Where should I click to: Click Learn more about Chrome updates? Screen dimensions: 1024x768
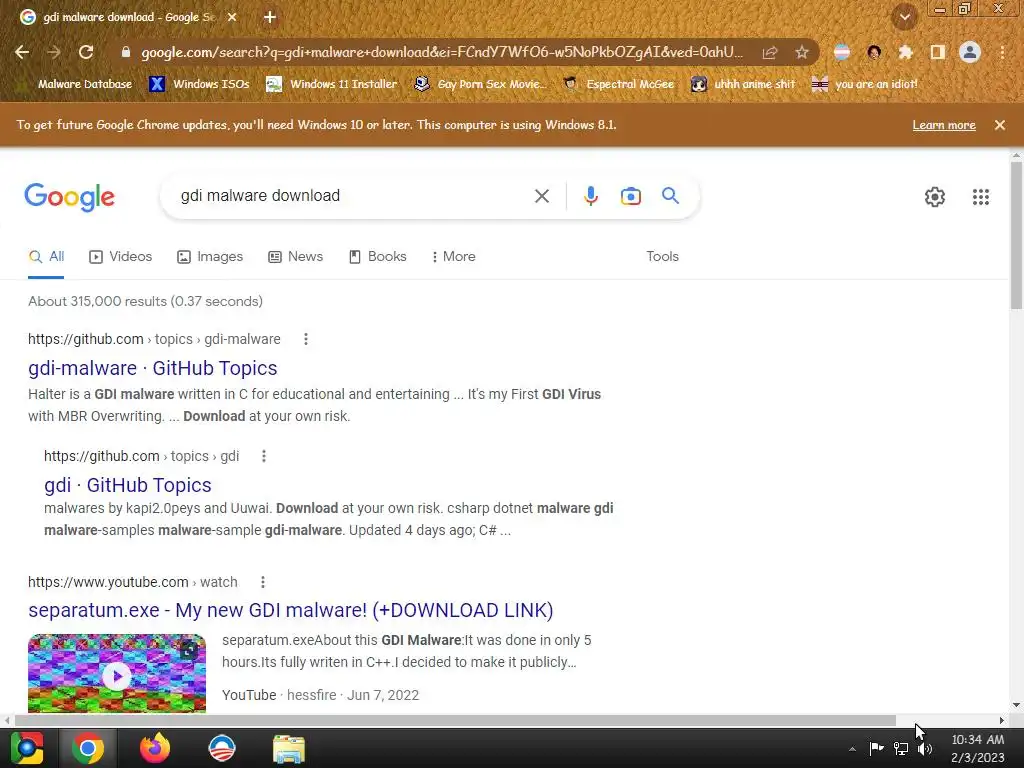click(944, 125)
